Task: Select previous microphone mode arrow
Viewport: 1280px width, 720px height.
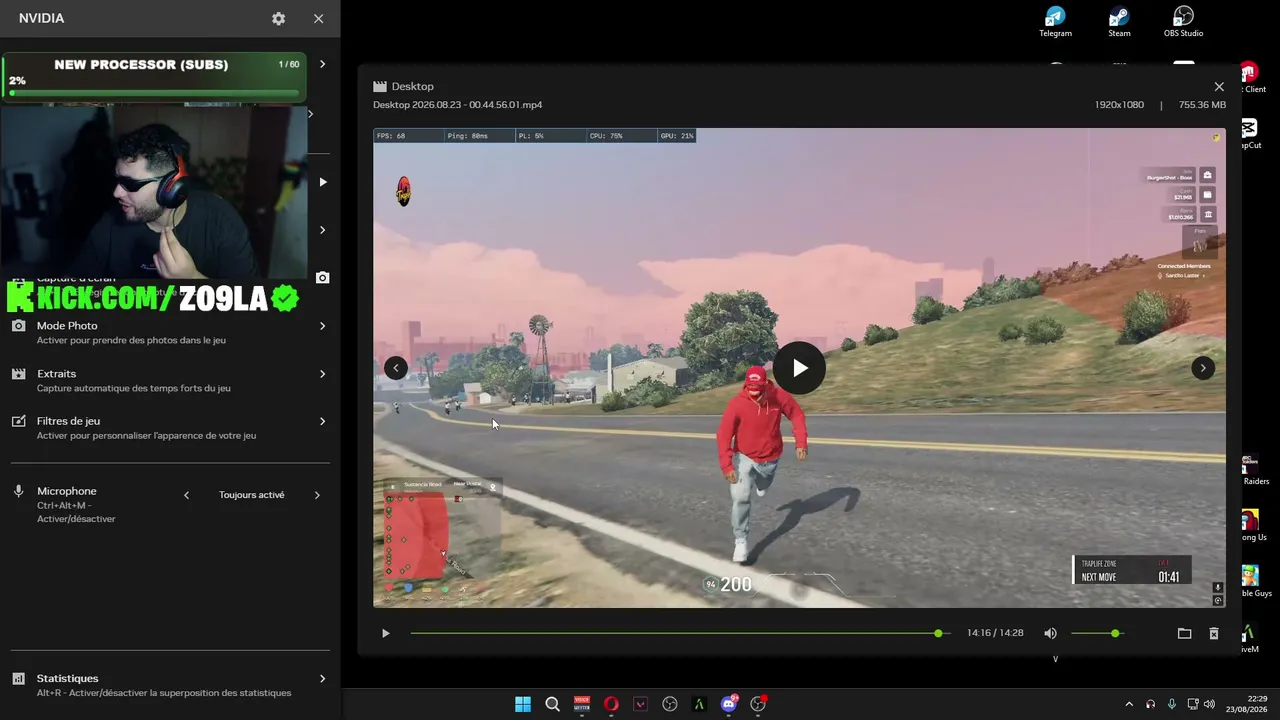Action: click(186, 495)
